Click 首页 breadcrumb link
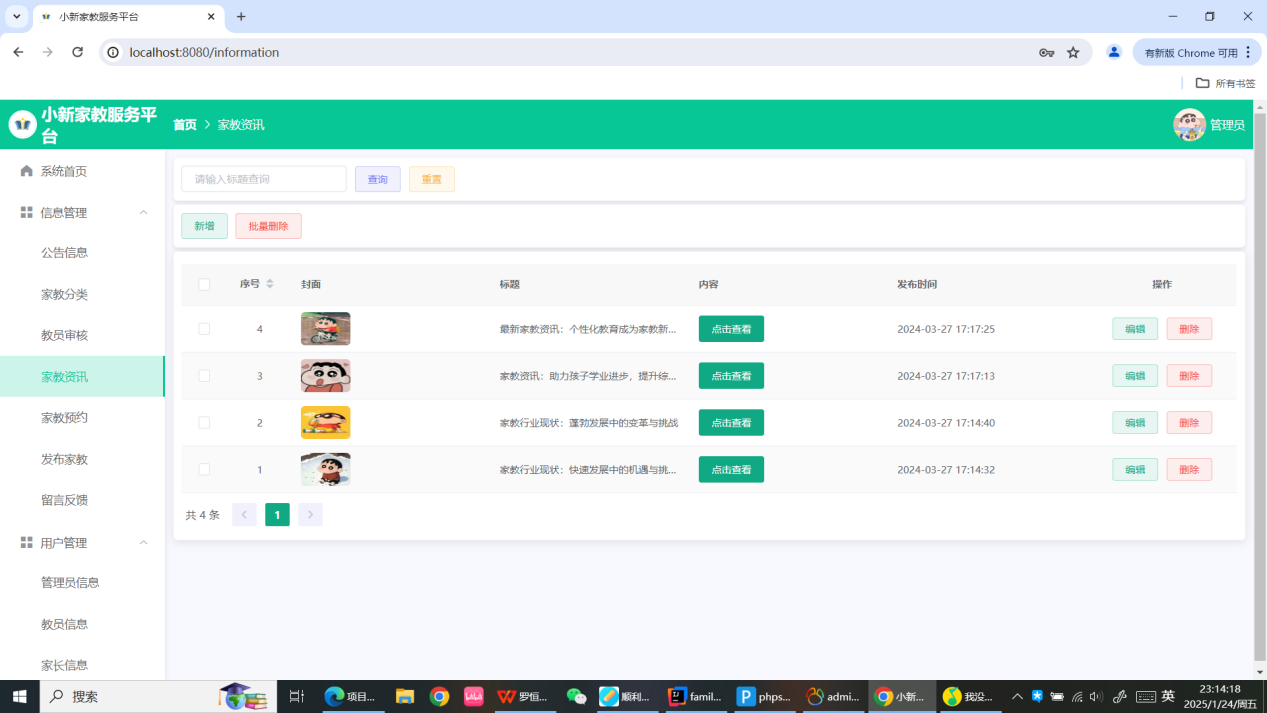Image resolution: width=1267 pixels, height=713 pixels. [185, 125]
